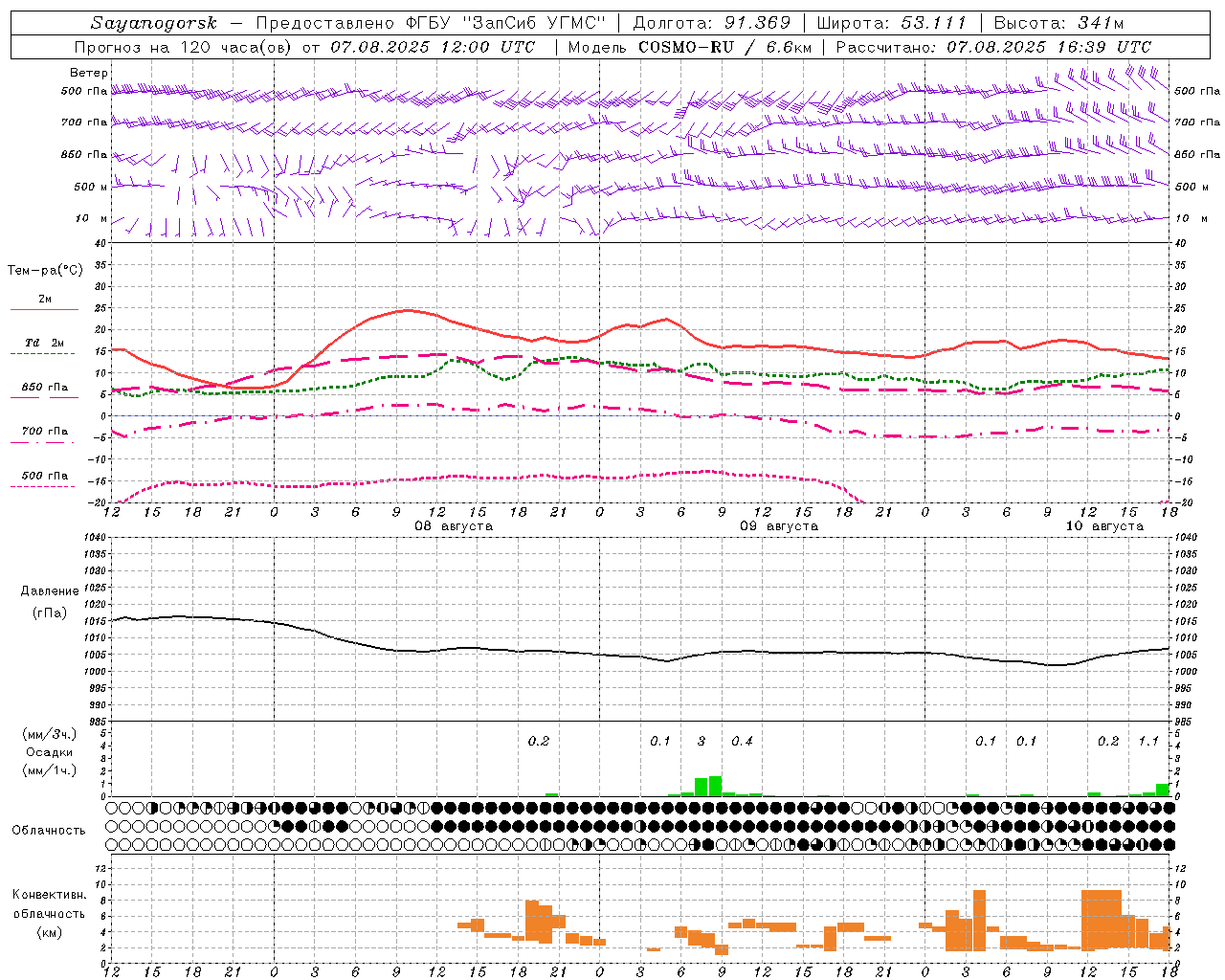Click the 'Высота: 341м' header value

(1058, 23)
